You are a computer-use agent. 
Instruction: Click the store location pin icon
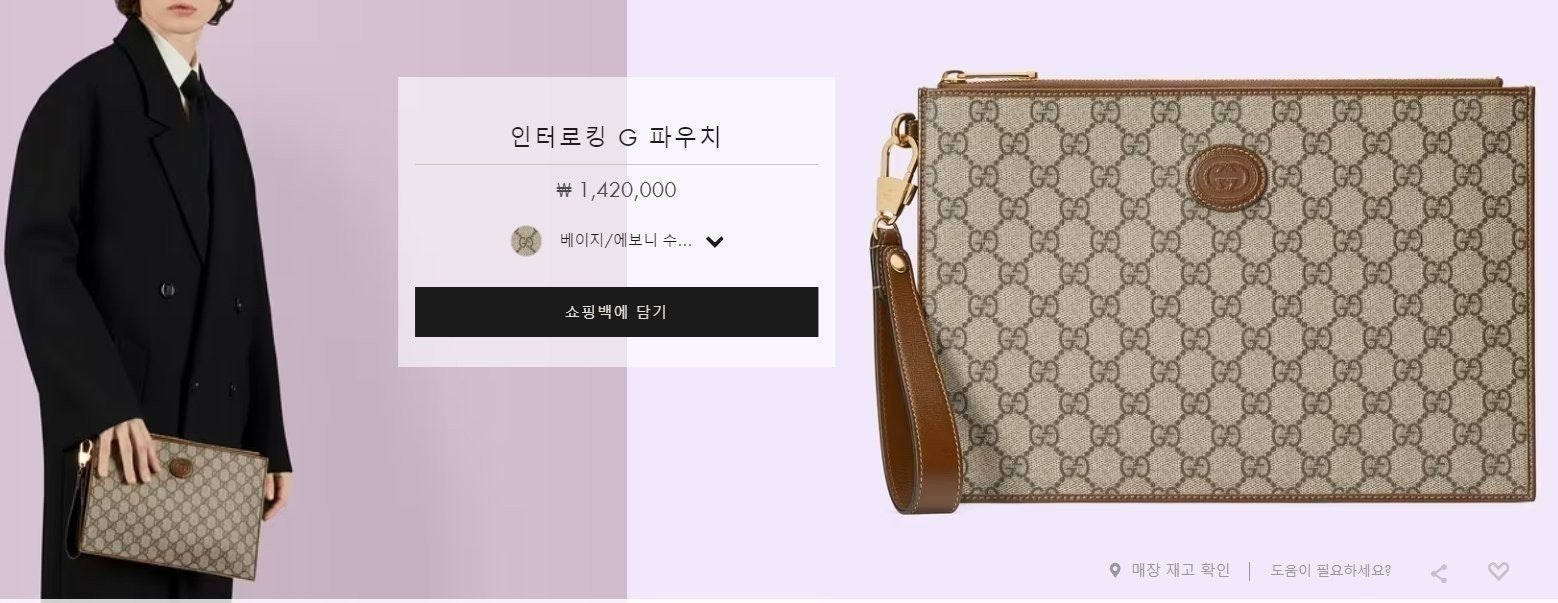click(x=1115, y=570)
